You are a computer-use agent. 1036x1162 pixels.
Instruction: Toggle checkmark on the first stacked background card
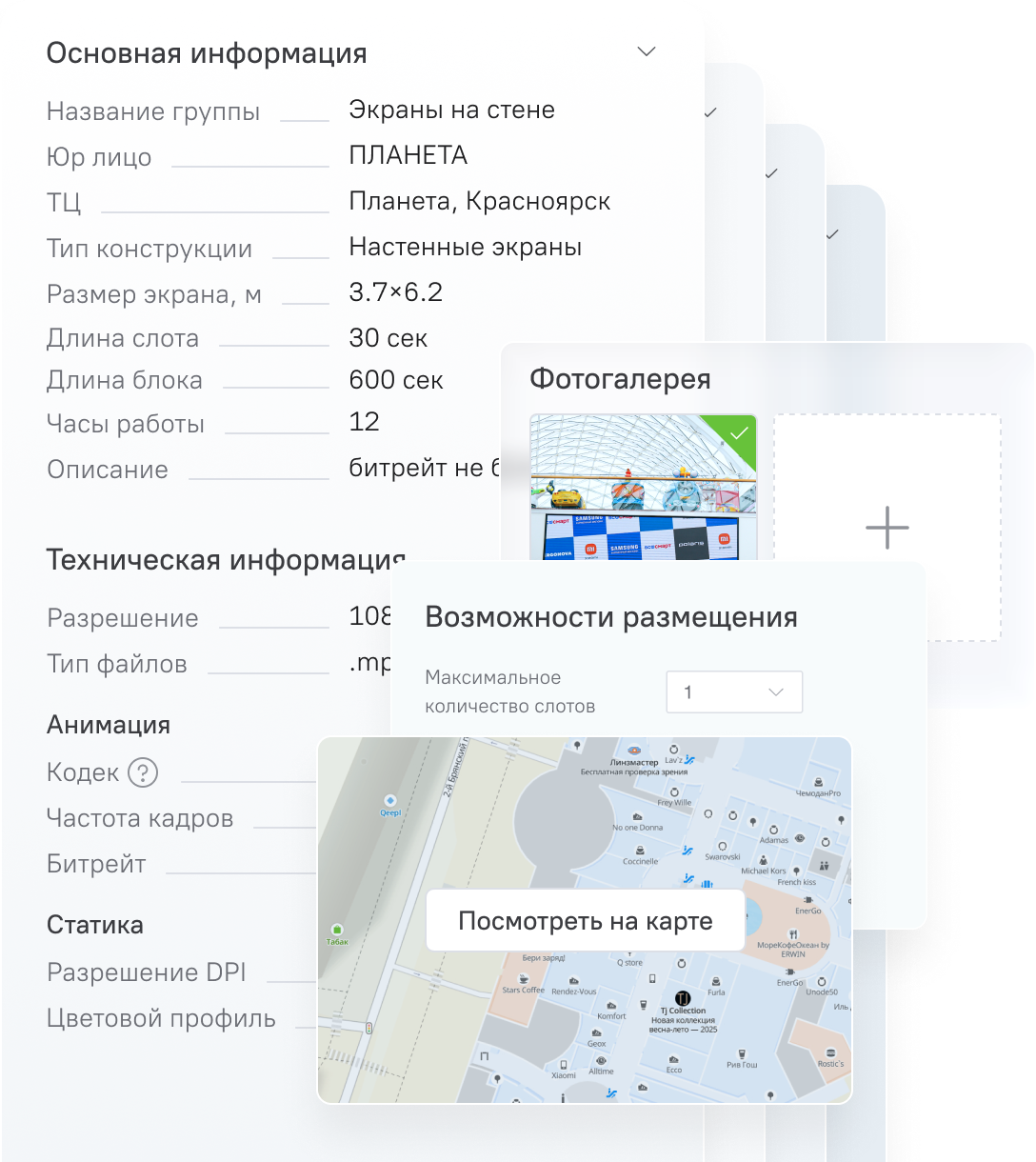(x=710, y=112)
